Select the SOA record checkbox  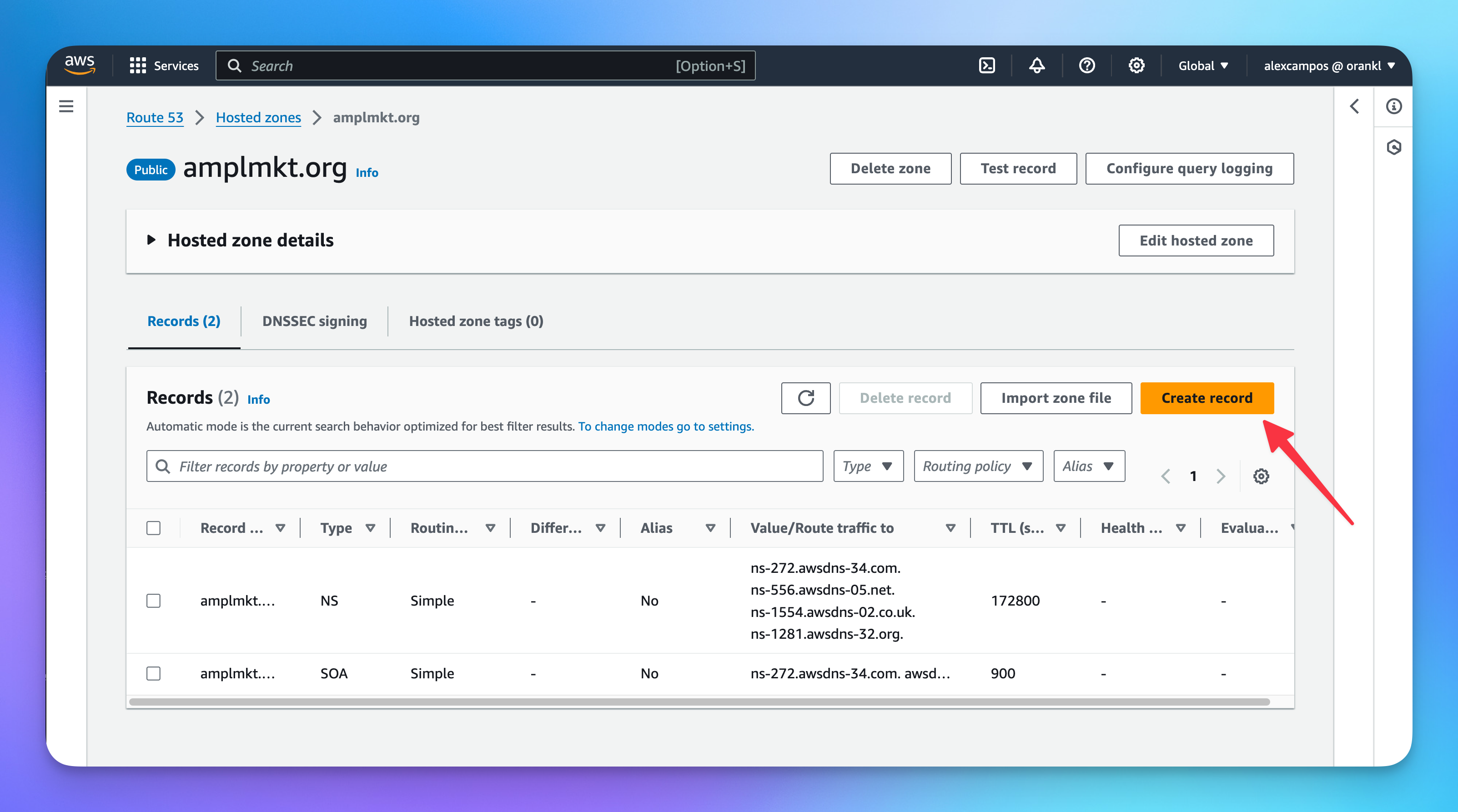[153, 673]
